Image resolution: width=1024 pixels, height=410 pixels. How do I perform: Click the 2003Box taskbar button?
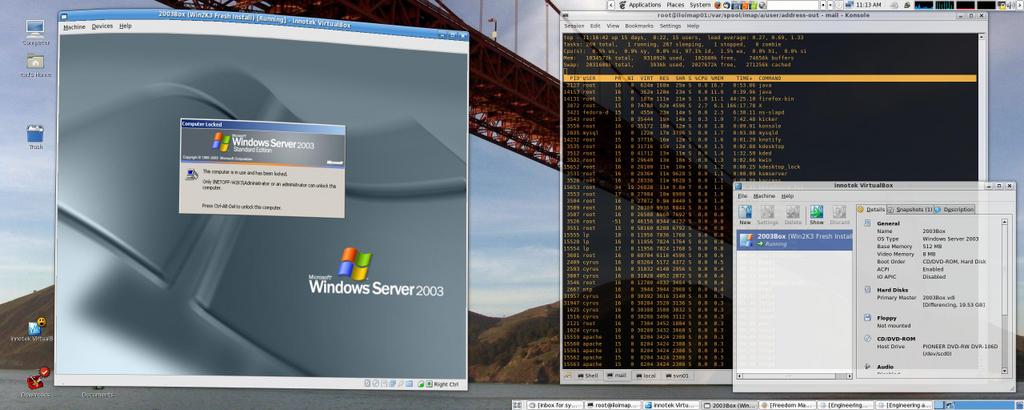(x=728, y=405)
